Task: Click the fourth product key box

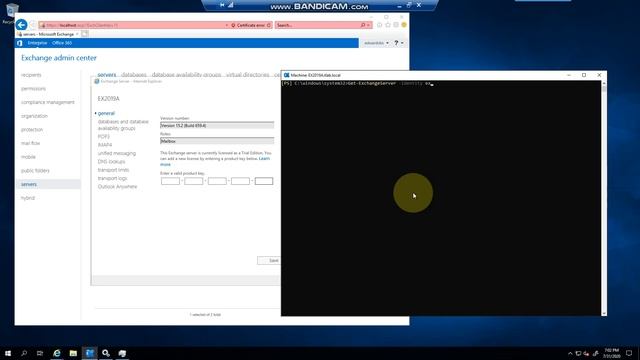Action: tap(240, 181)
